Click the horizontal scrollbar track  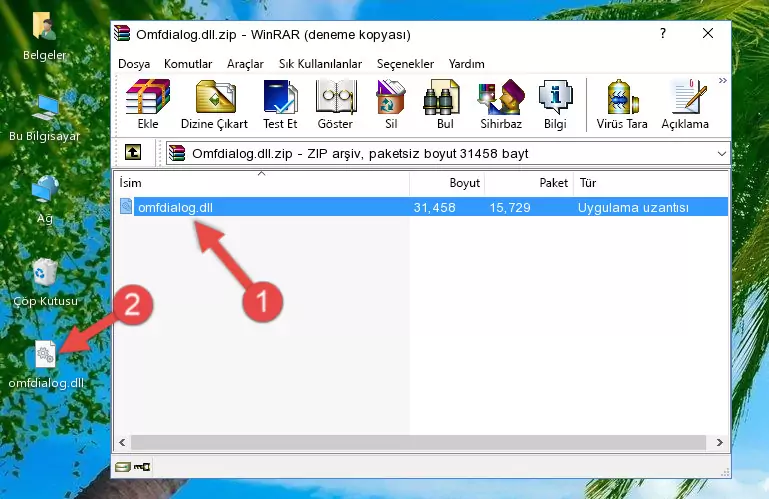[418, 442]
